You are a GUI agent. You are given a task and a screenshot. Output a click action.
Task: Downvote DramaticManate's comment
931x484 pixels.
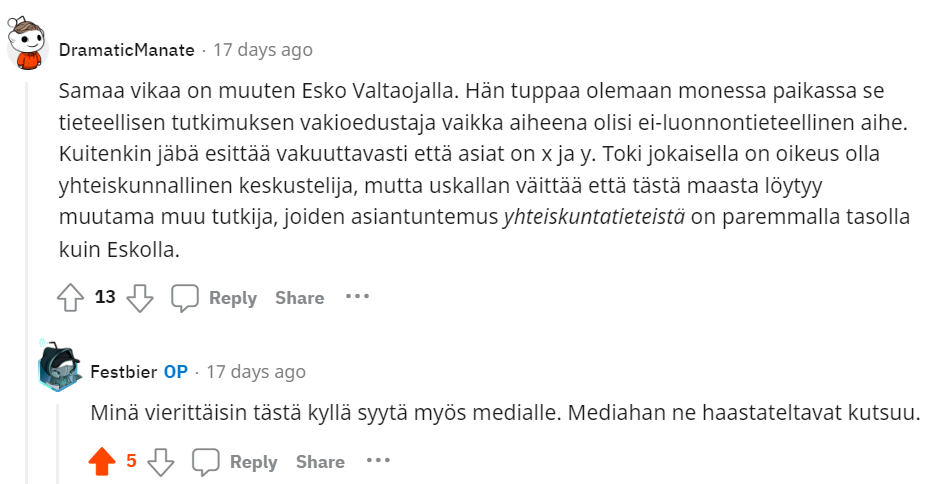(140, 297)
